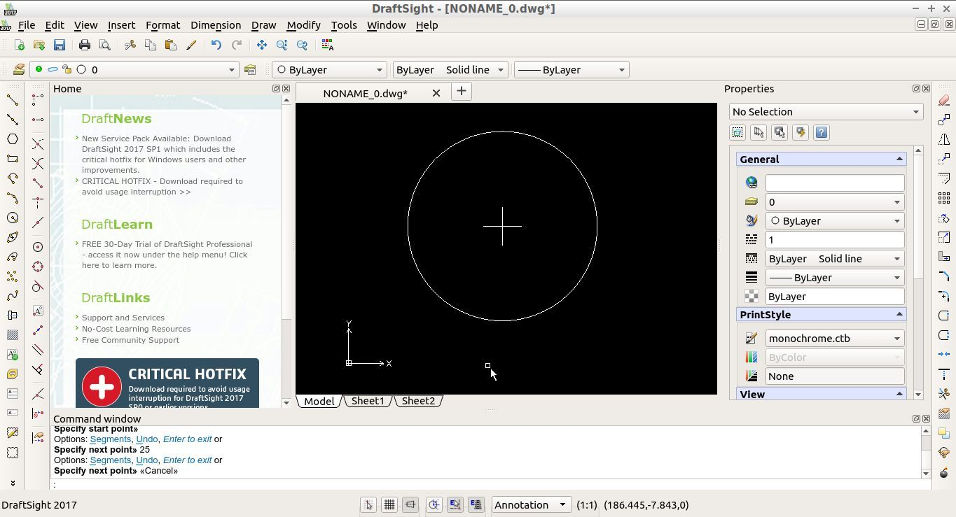Open the Modify menu

pyautogui.click(x=304, y=25)
